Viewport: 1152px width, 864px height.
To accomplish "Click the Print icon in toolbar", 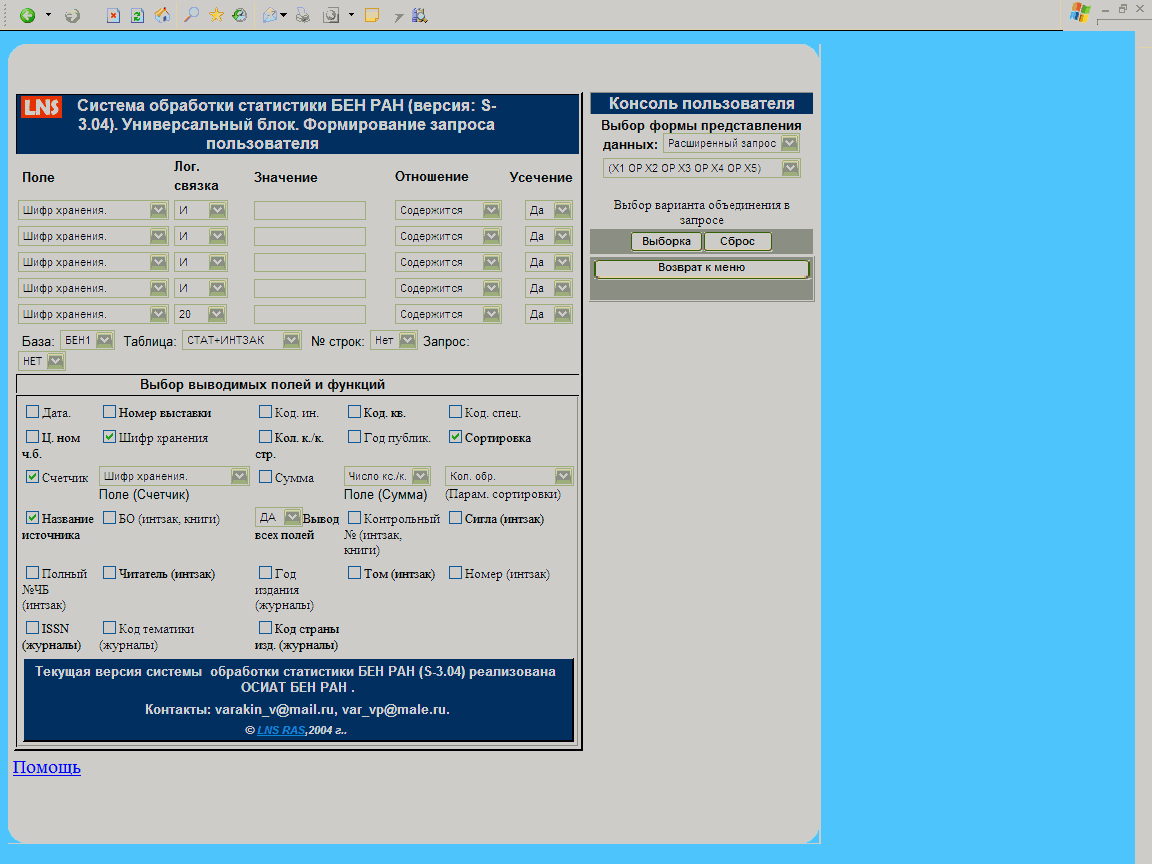I will click(x=302, y=15).
